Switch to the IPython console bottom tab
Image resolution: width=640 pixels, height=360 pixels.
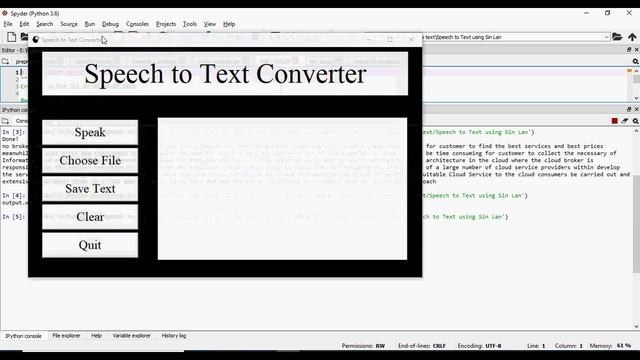coord(23,336)
